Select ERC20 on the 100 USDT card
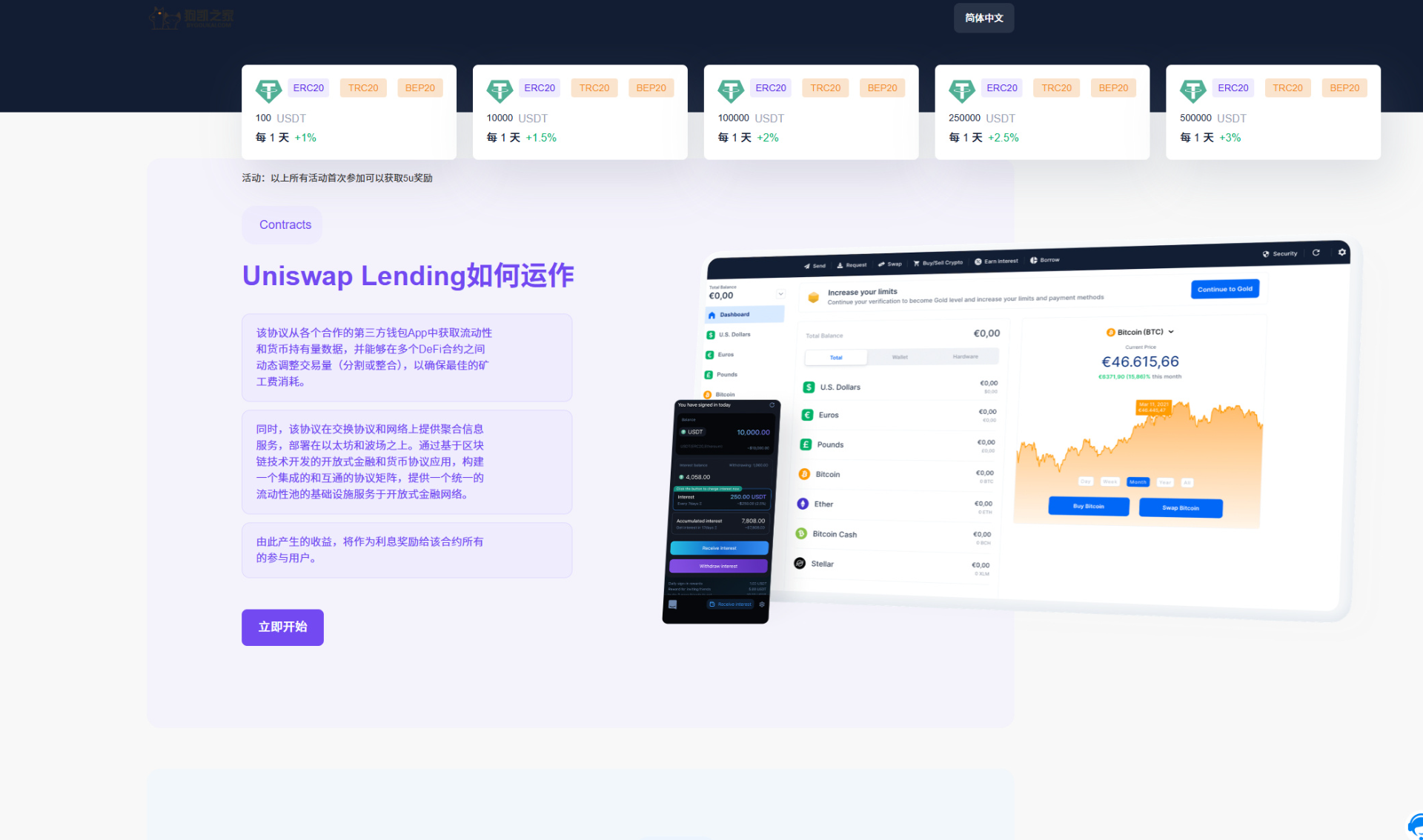Viewport: 1423px width, 840px height. pyautogui.click(x=308, y=87)
